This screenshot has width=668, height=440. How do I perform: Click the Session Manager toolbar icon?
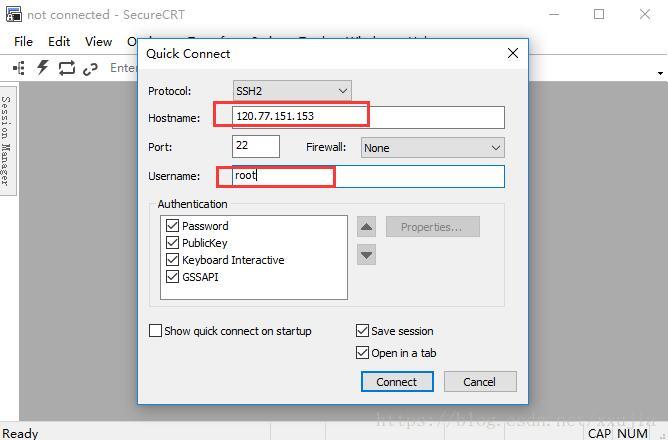point(19,68)
